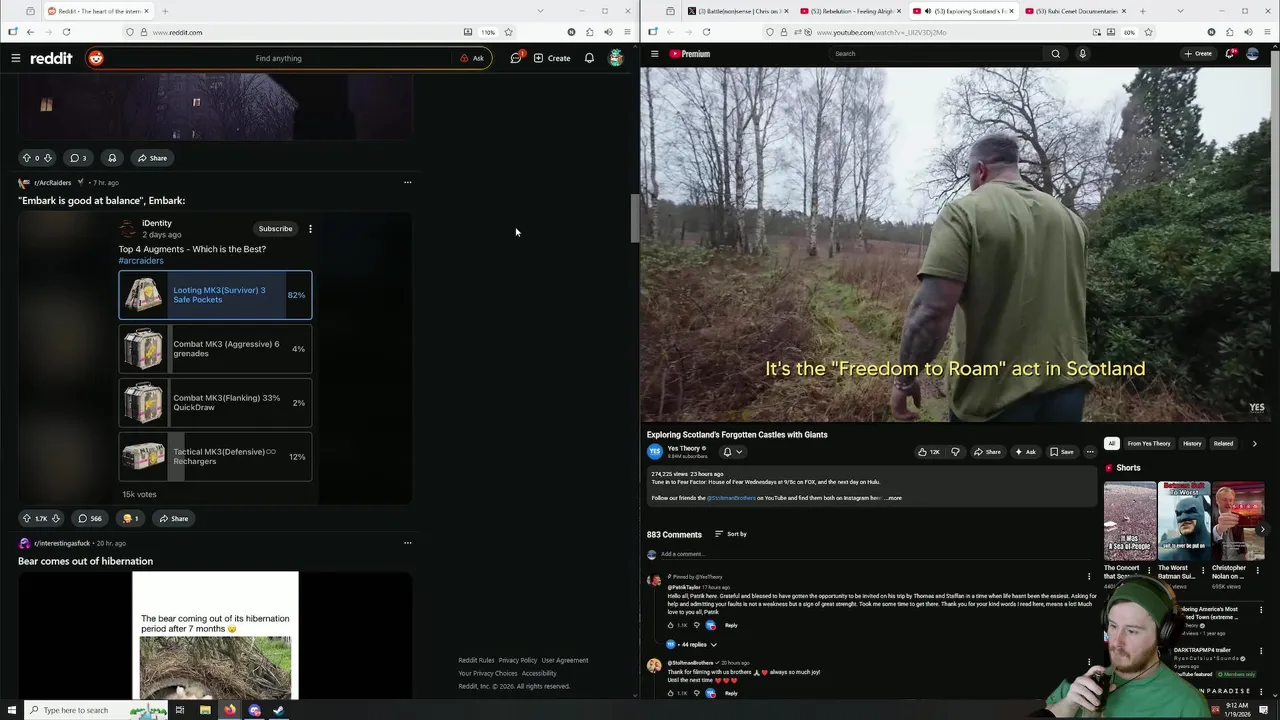The width and height of the screenshot is (1280, 720).
Task: Open 566 comments on Embark post
Action: 90,518
